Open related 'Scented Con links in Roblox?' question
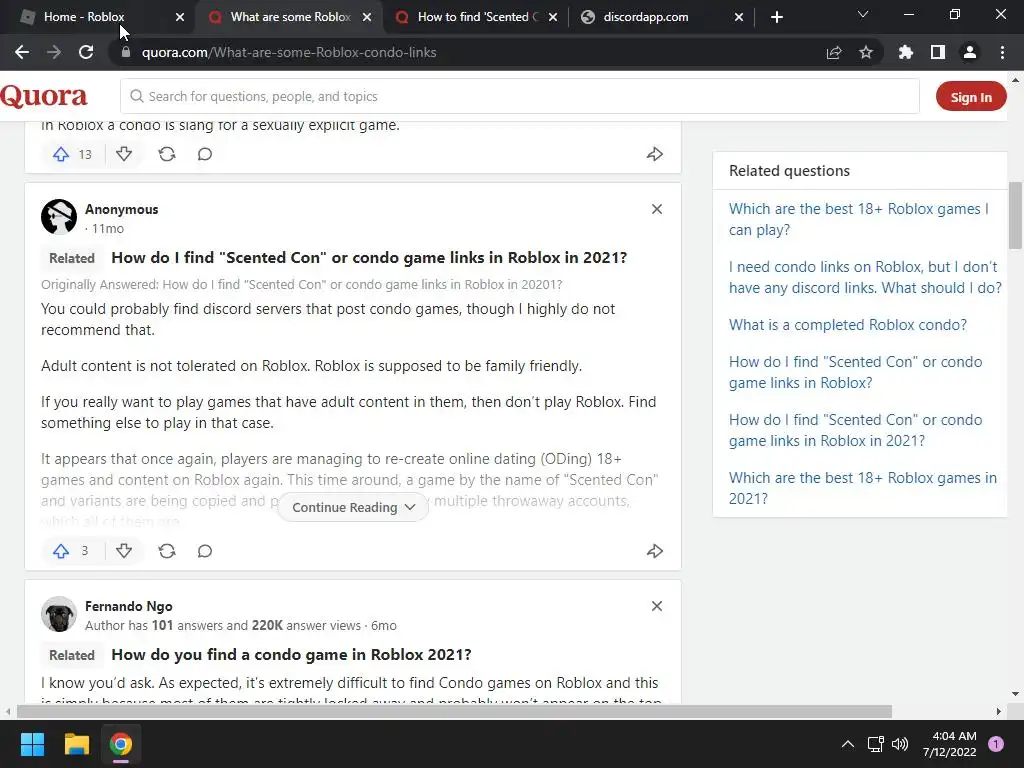Screen dimensions: 1024x768 tap(855, 372)
